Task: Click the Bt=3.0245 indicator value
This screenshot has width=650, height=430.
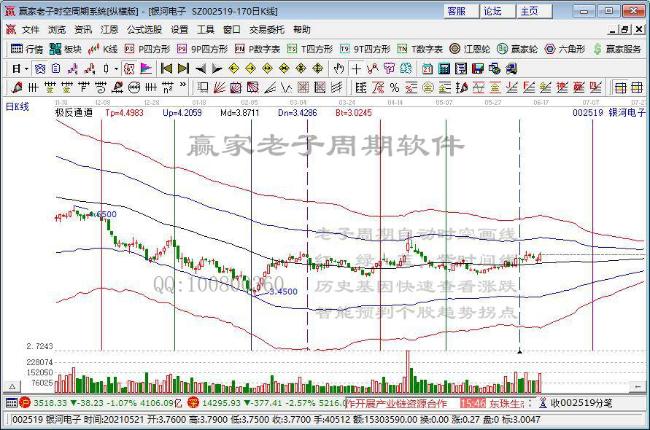Action: pyautogui.click(x=354, y=112)
